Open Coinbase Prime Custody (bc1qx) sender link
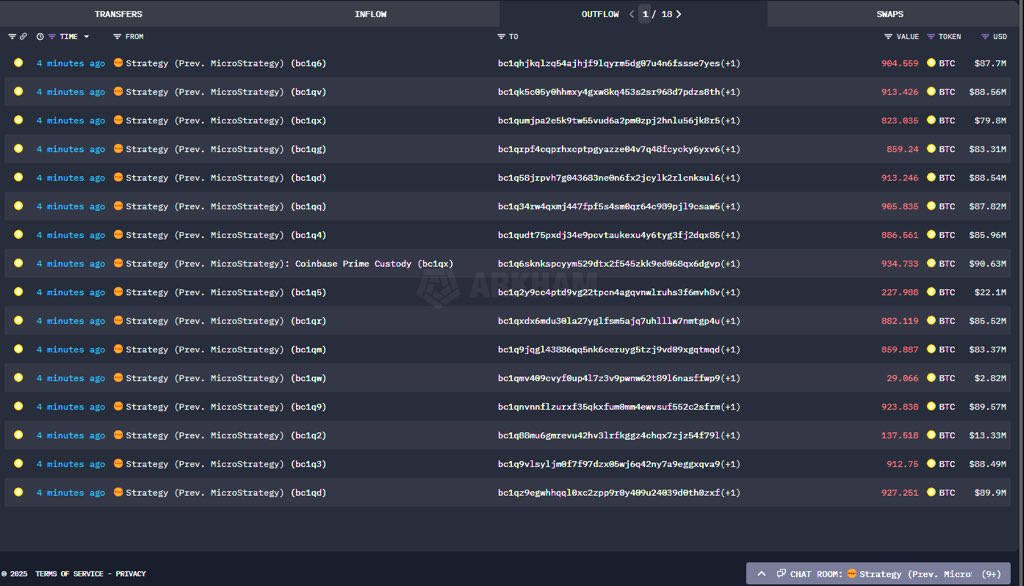The height and width of the screenshot is (586, 1024). pyautogui.click(x=289, y=264)
